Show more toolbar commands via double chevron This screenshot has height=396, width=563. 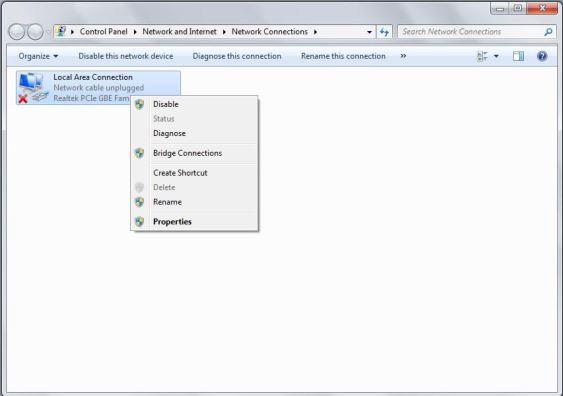(x=403, y=56)
